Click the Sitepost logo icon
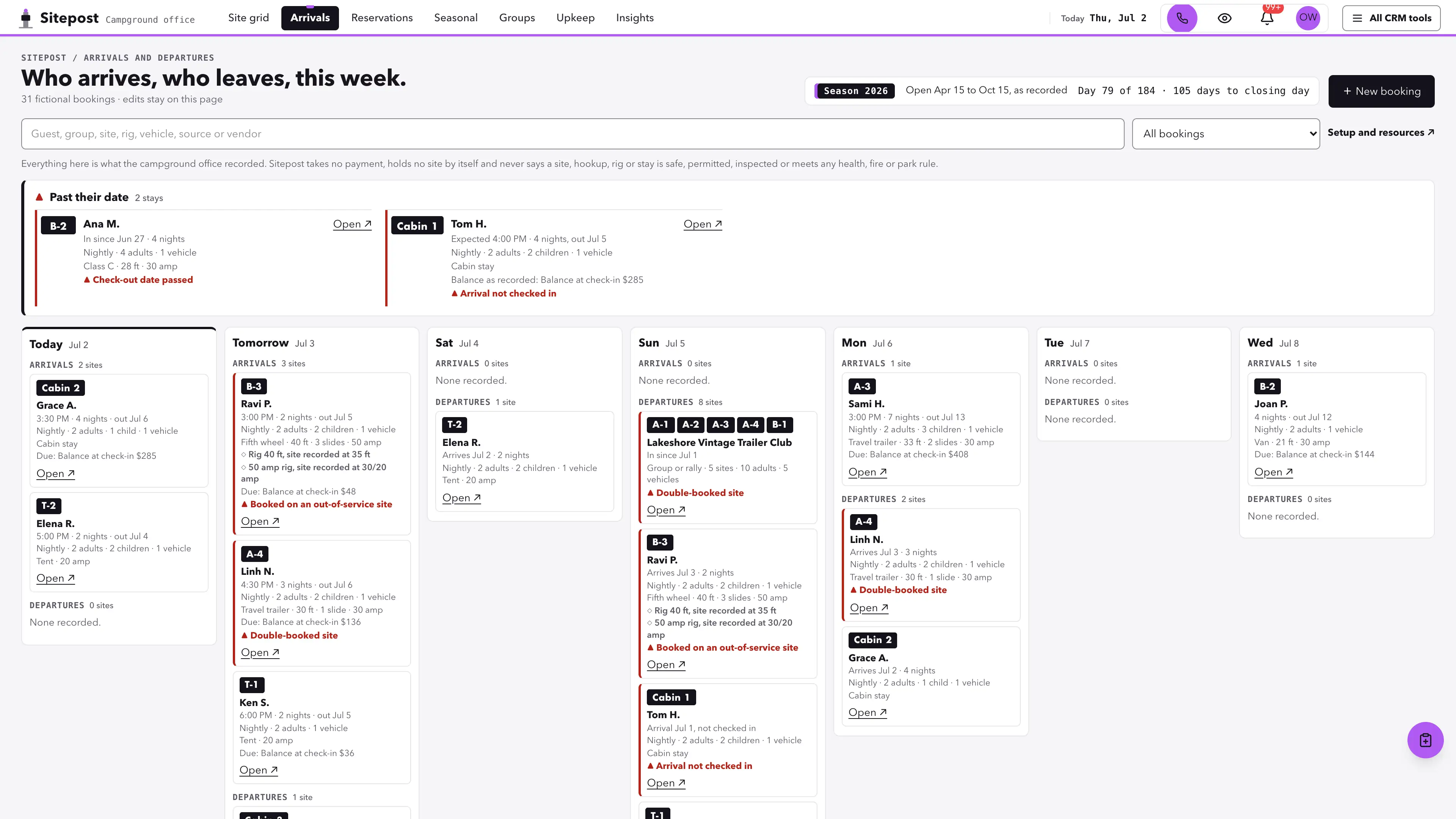Screen dimensions: 1456x819 26,18
